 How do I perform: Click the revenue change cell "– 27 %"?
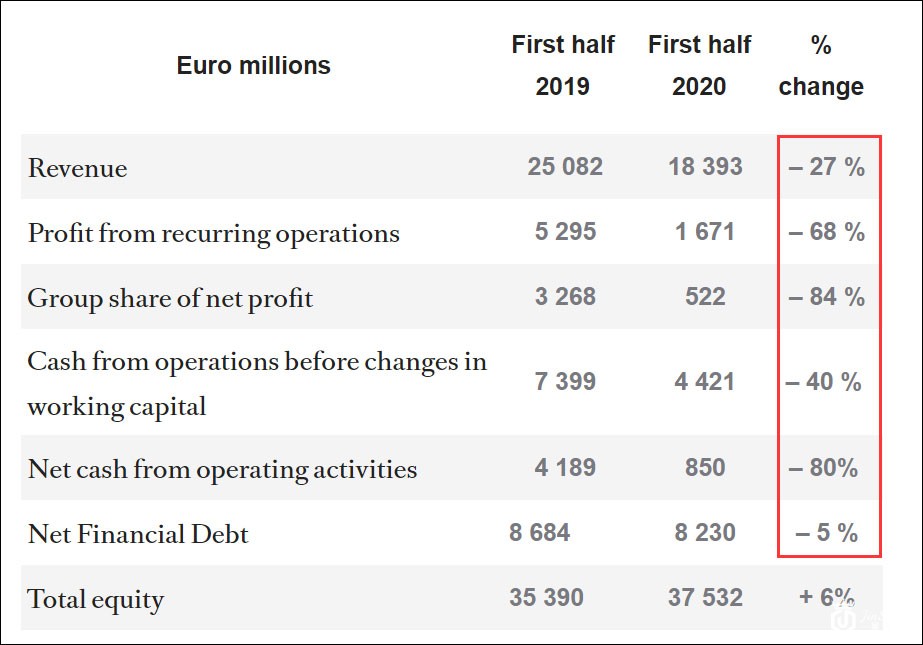tap(826, 167)
